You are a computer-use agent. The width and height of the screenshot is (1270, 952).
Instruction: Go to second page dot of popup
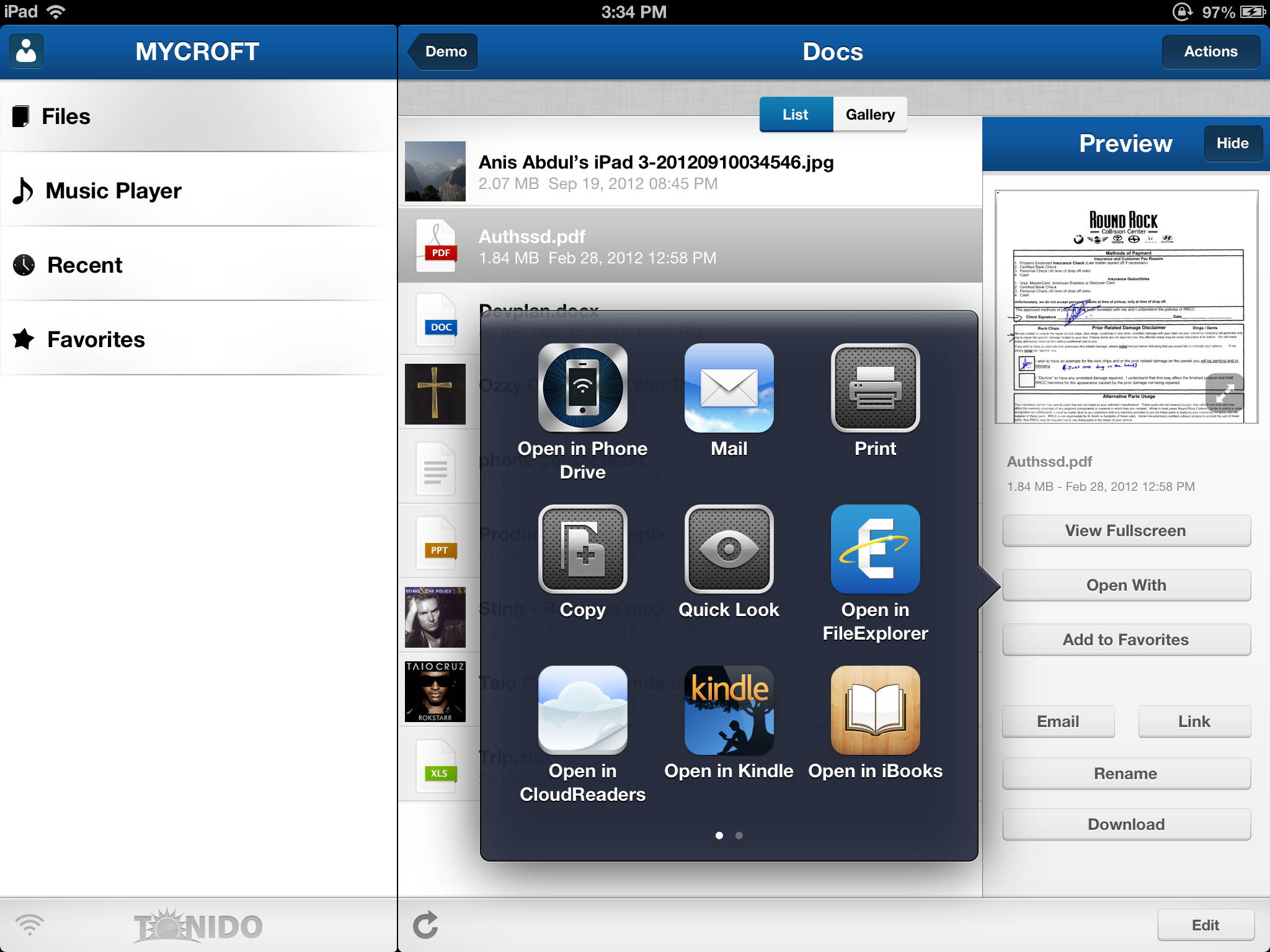point(739,835)
